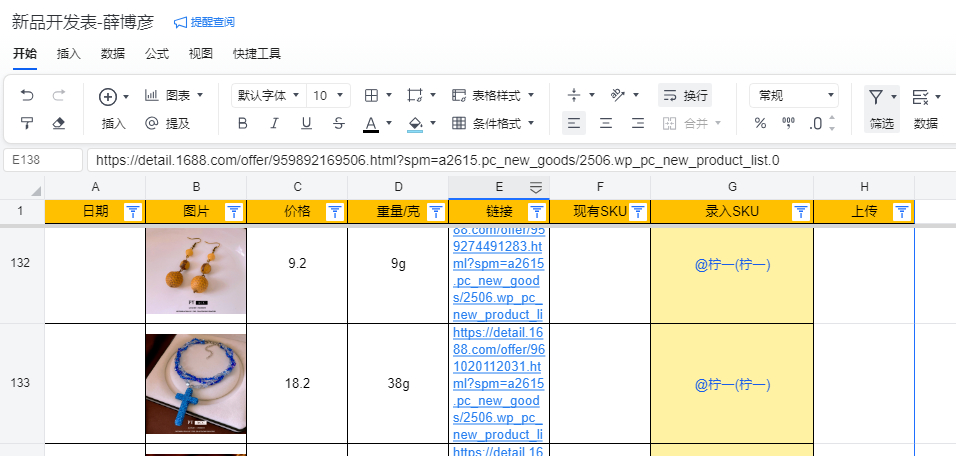Click the fill color bucket swatch
The width and height of the screenshot is (956, 456).
417,123
